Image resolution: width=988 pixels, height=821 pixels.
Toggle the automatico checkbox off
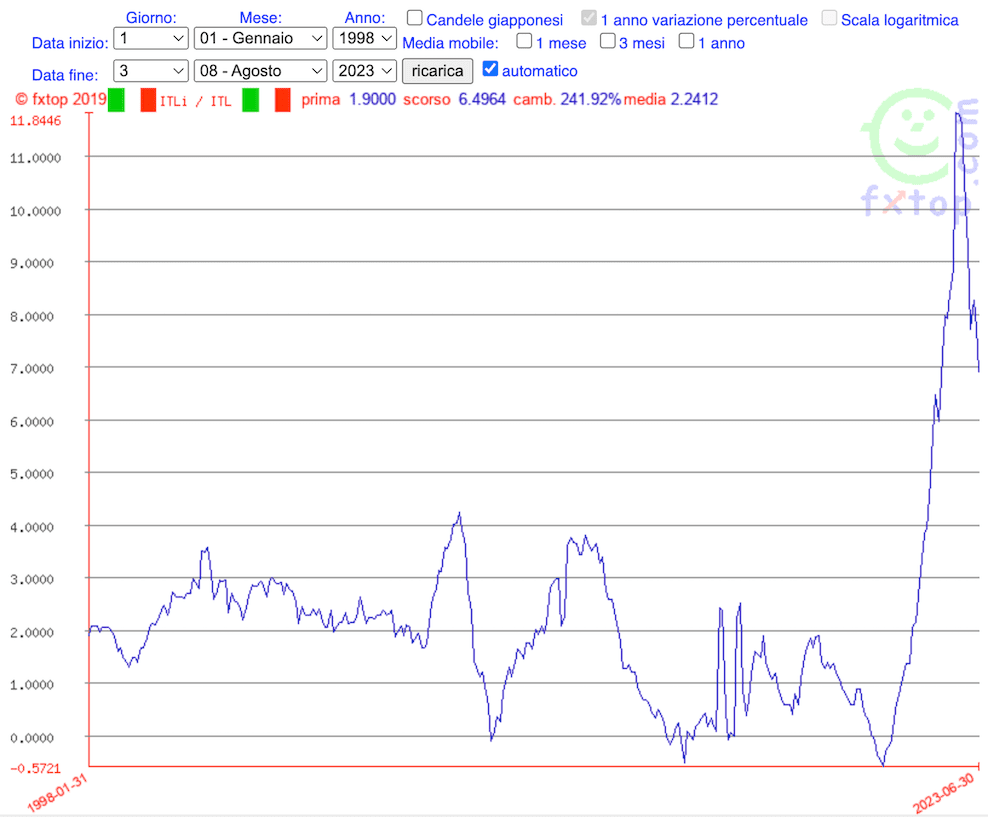pos(490,69)
